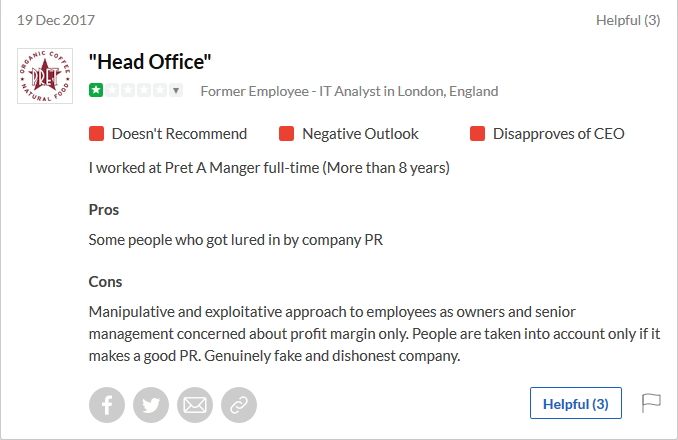Share the review on Facebook
The height and width of the screenshot is (440, 678).
[108, 404]
